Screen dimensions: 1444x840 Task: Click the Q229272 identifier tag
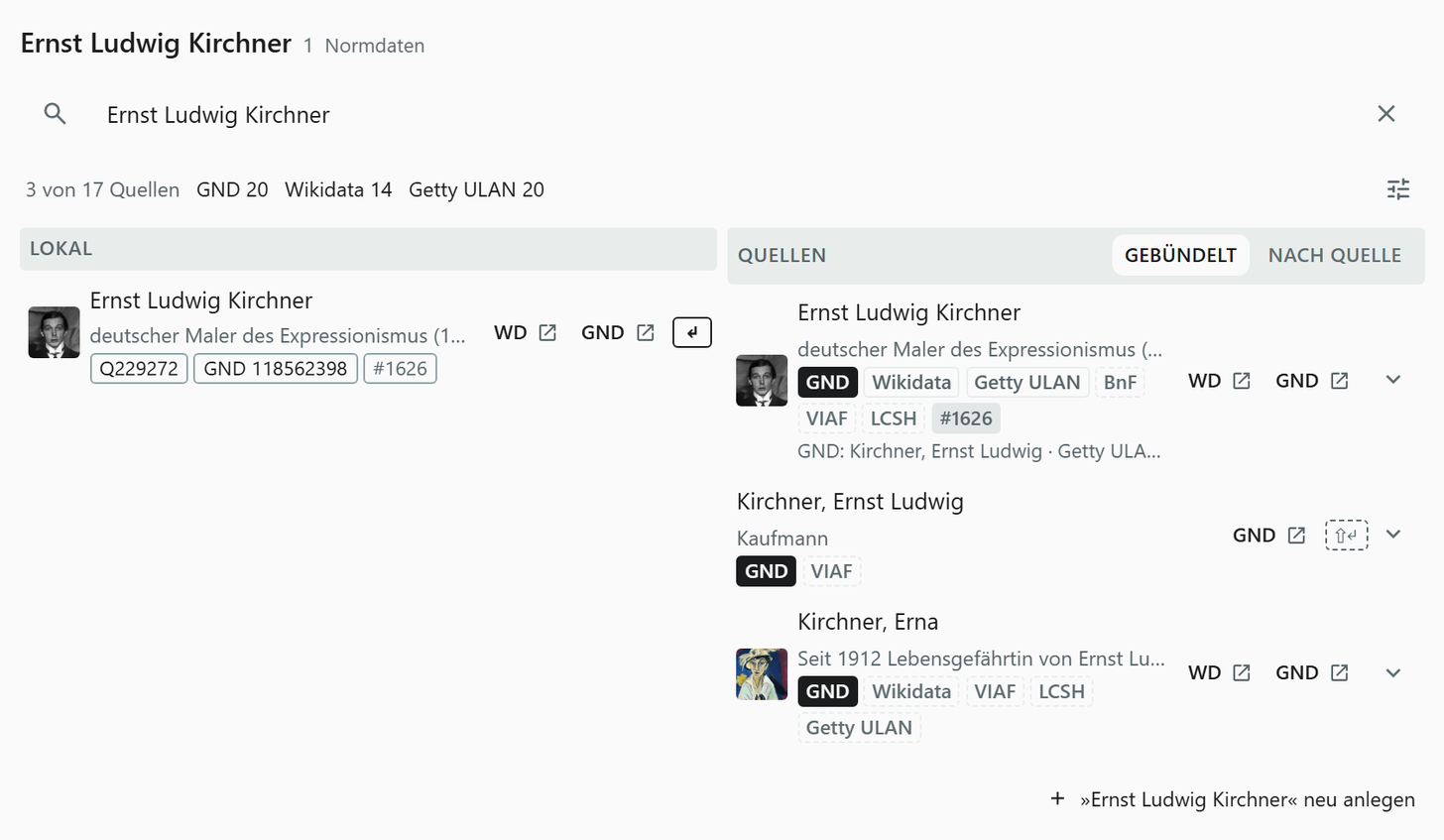(x=139, y=369)
